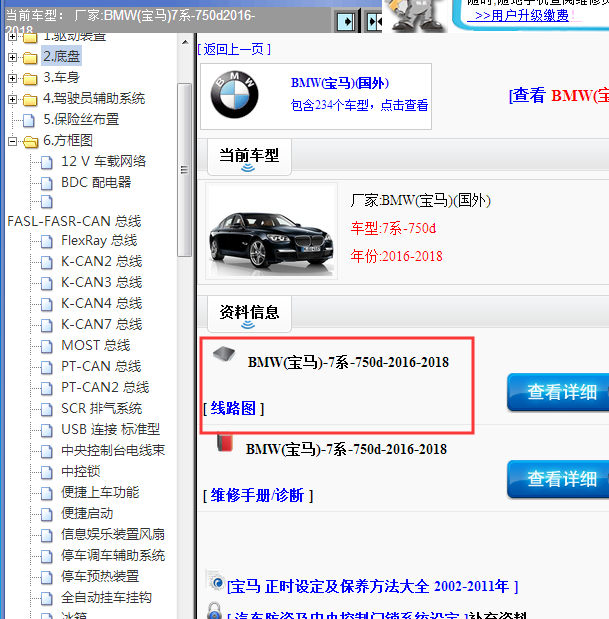Select 便捷启动 in the tree
This screenshot has width=609, height=619.
(87, 513)
